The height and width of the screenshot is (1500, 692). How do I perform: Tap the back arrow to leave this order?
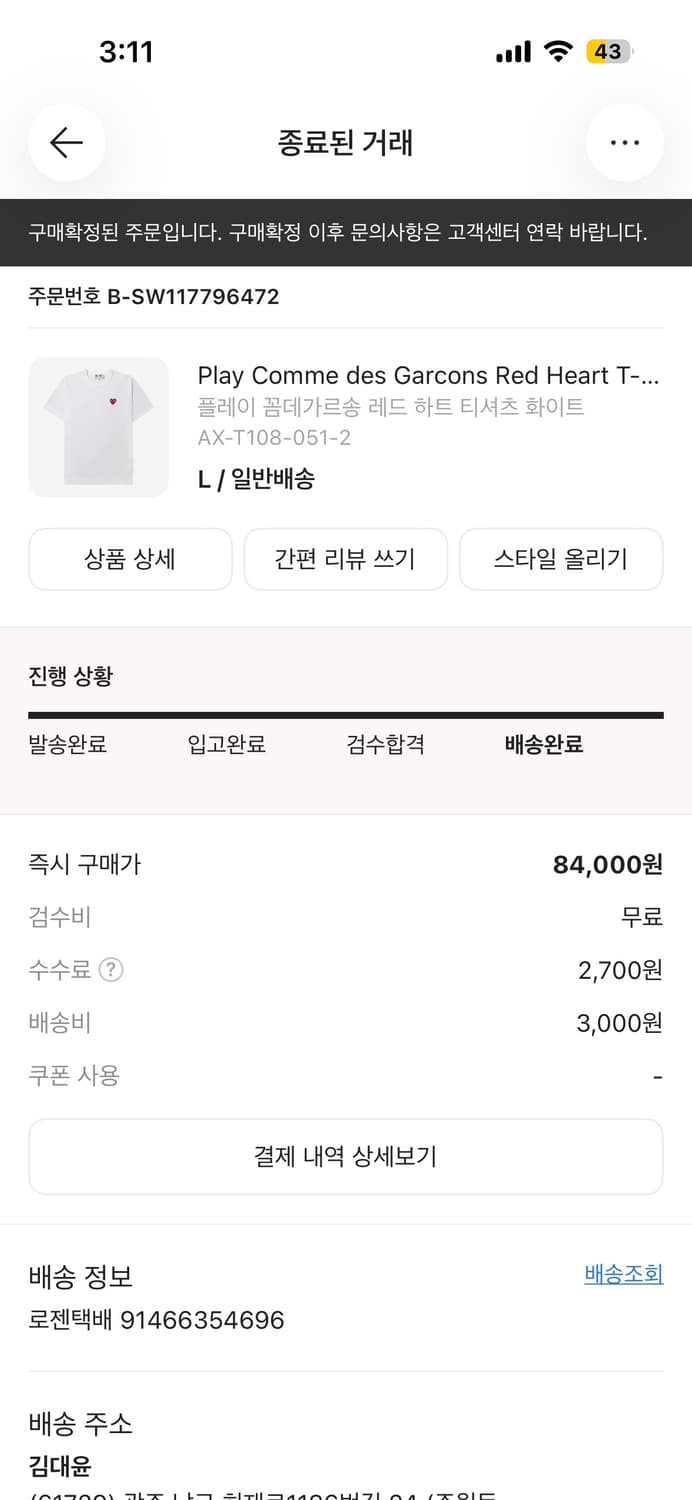[66, 142]
